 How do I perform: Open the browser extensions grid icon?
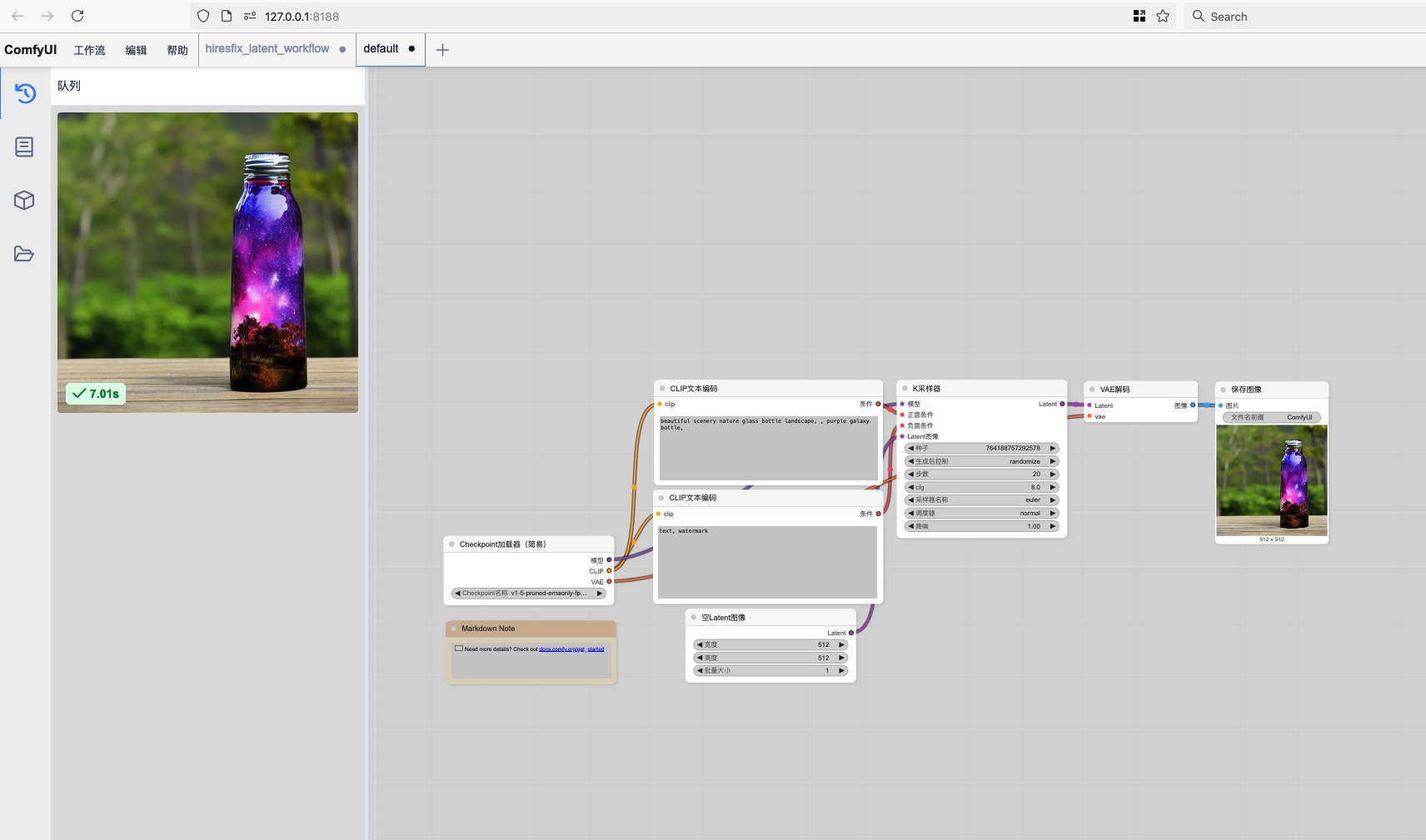click(1139, 16)
